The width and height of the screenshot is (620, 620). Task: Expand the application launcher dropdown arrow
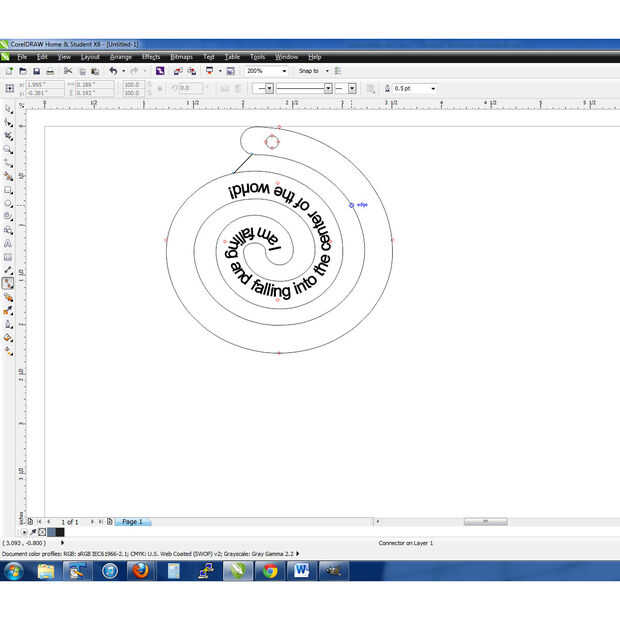(220, 71)
